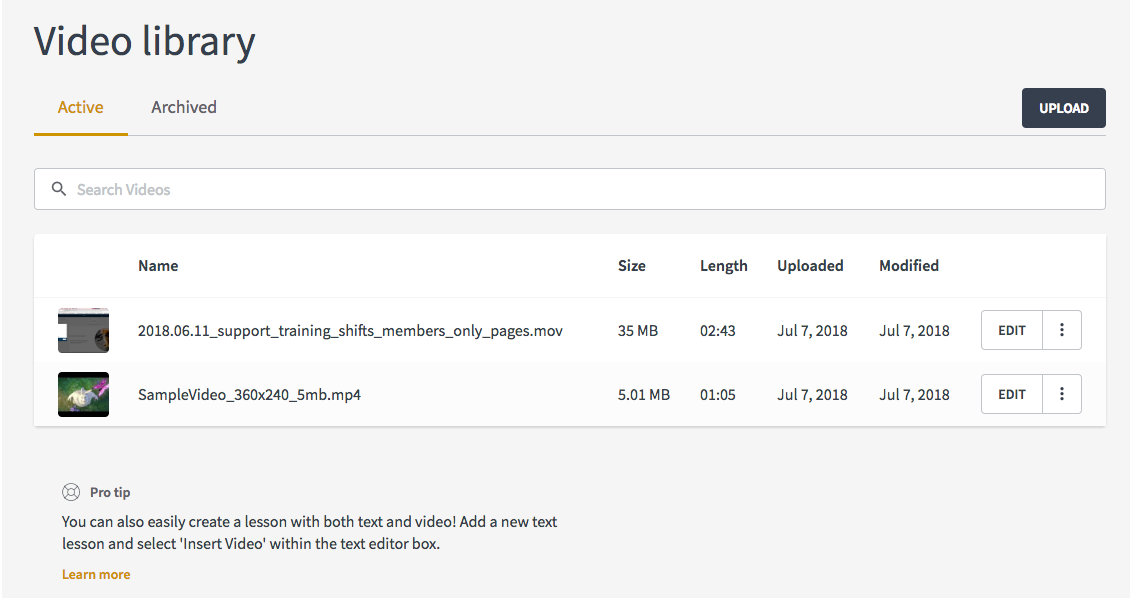
Task: Focus the Search Videos input field
Action: pos(580,189)
